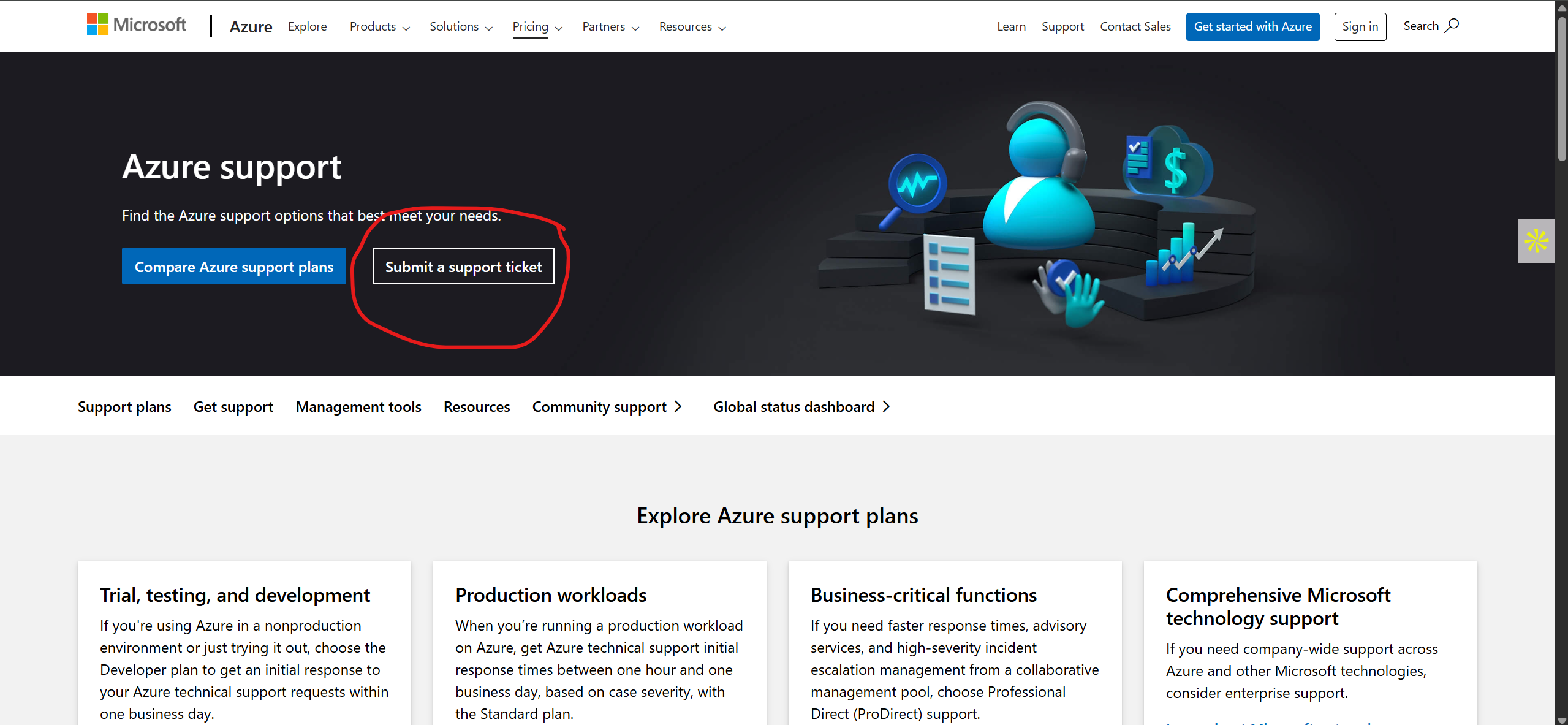Go to the Azure home link
The height and width of the screenshot is (725, 1568).
pyautogui.click(x=251, y=26)
